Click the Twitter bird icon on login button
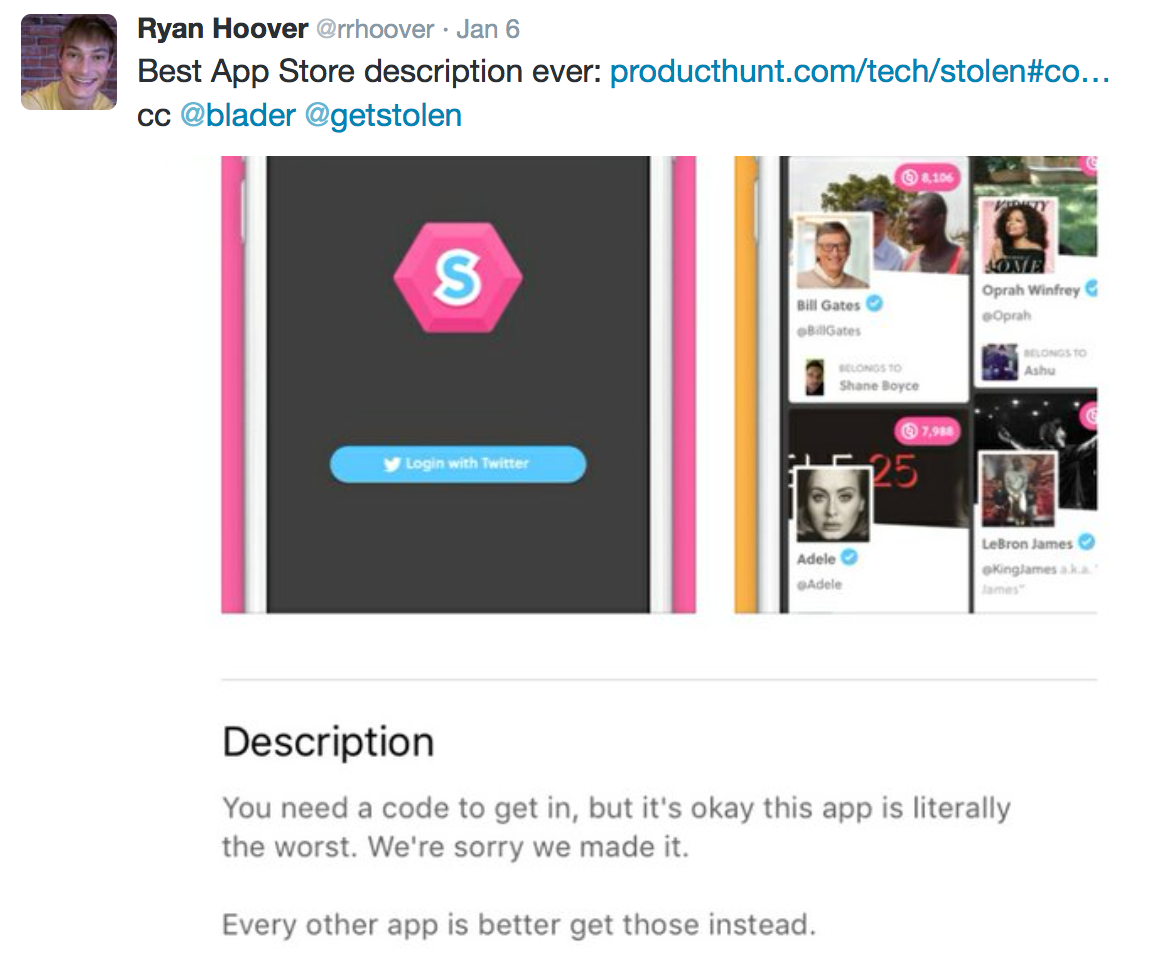Image resolution: width=1170 pixels, height=976 pixels. click(x=392, y=464)
